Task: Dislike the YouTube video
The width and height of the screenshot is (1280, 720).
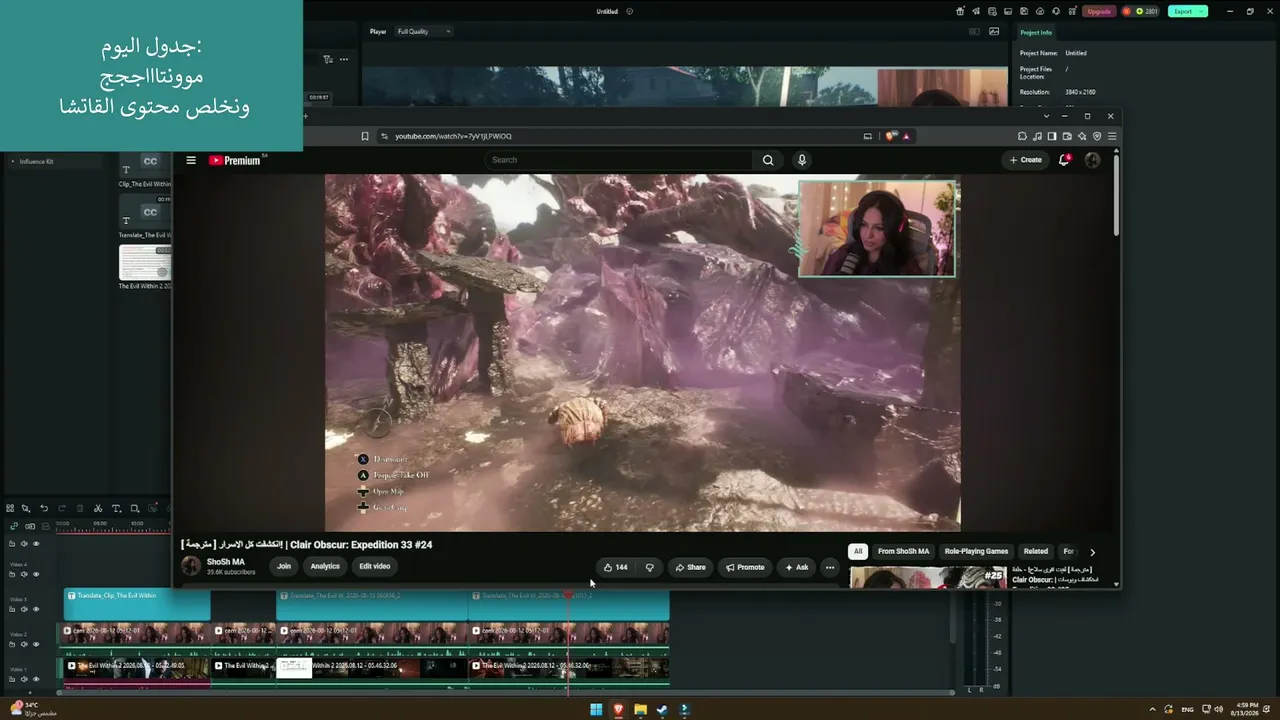Action: (x=649, y=567)
